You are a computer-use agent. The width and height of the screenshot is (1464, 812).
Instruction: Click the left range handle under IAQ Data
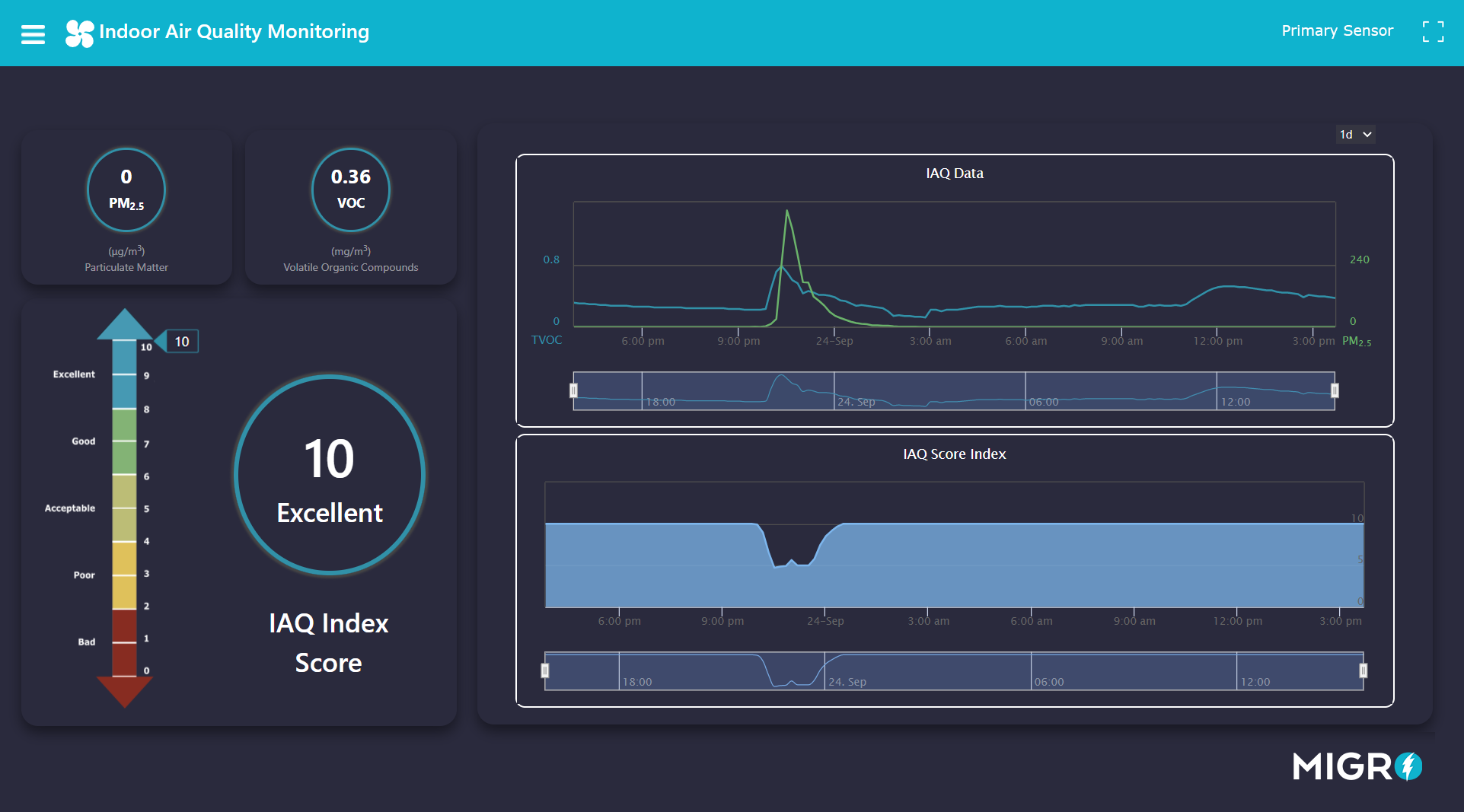tap(573, 390)
